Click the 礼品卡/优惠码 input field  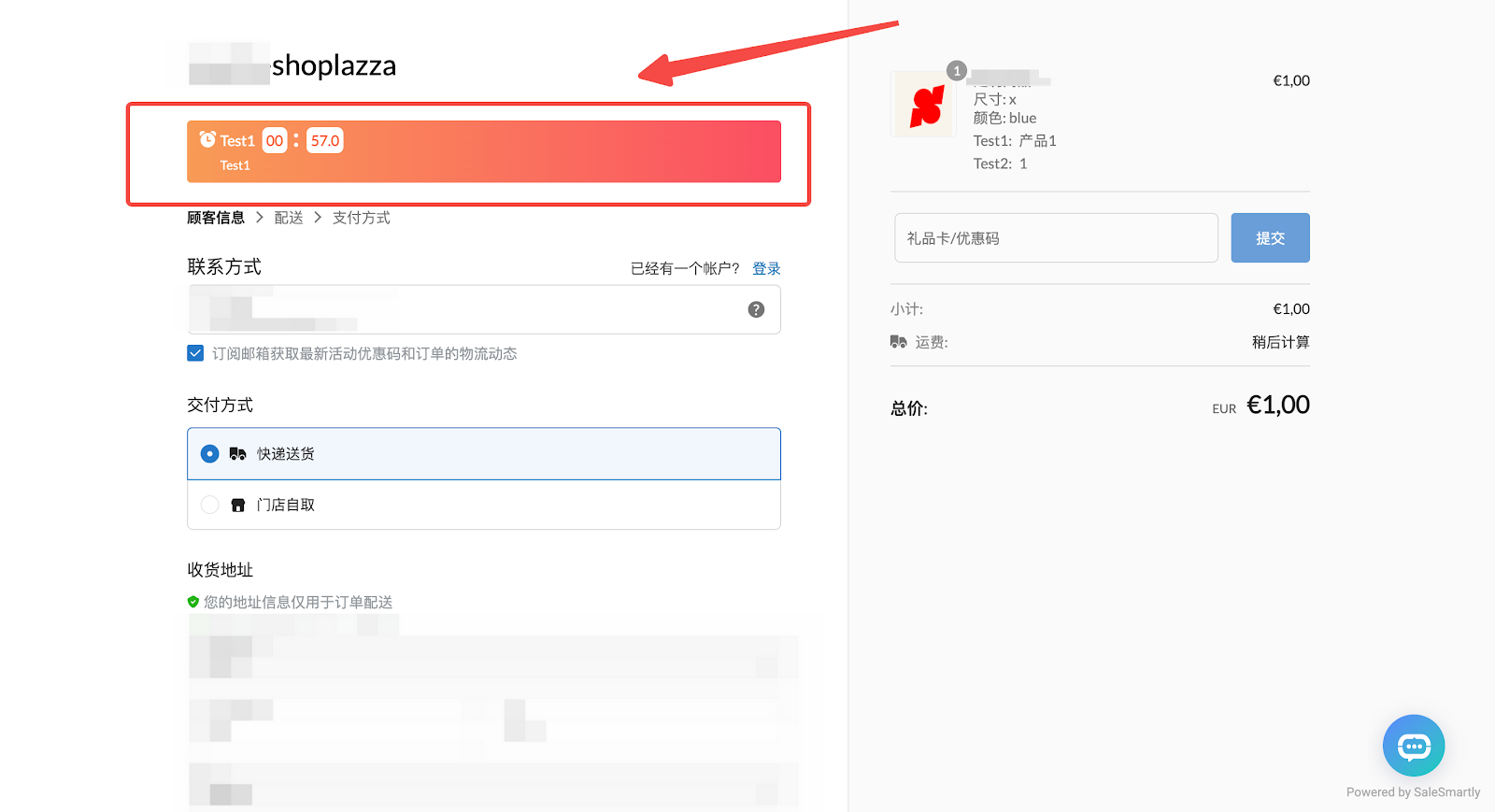point(1056,238)
